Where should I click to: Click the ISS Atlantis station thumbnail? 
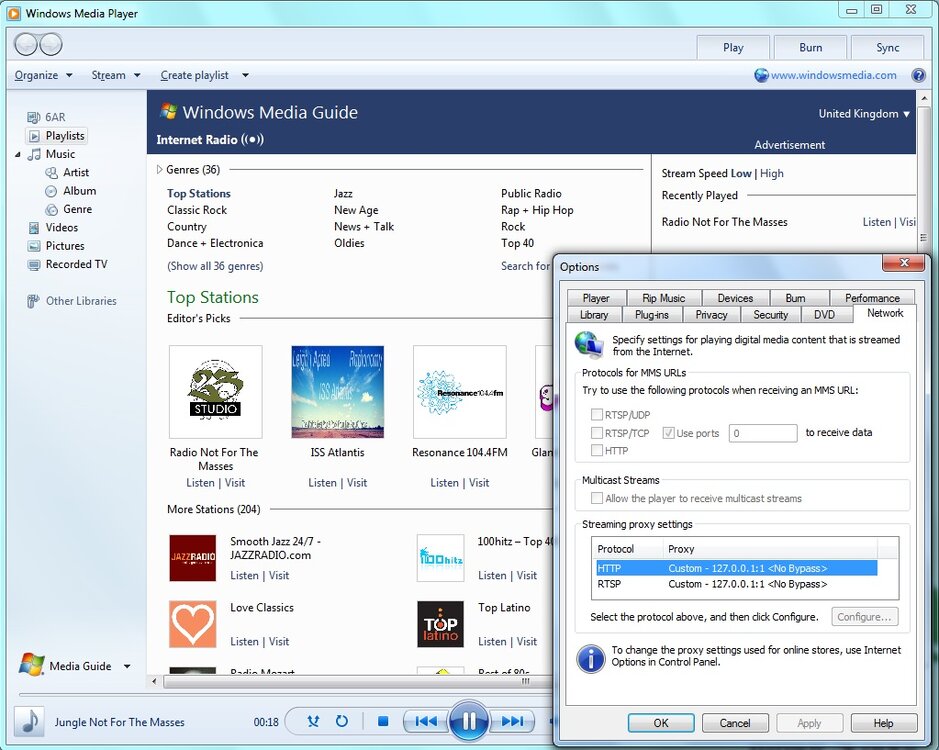coord(338,392)
